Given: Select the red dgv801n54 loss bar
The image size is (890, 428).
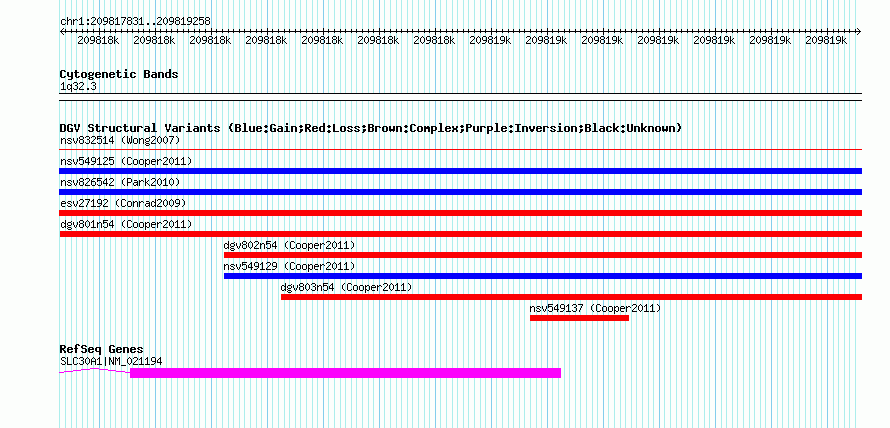Looking at the screenshot, I should click(460, 234).
